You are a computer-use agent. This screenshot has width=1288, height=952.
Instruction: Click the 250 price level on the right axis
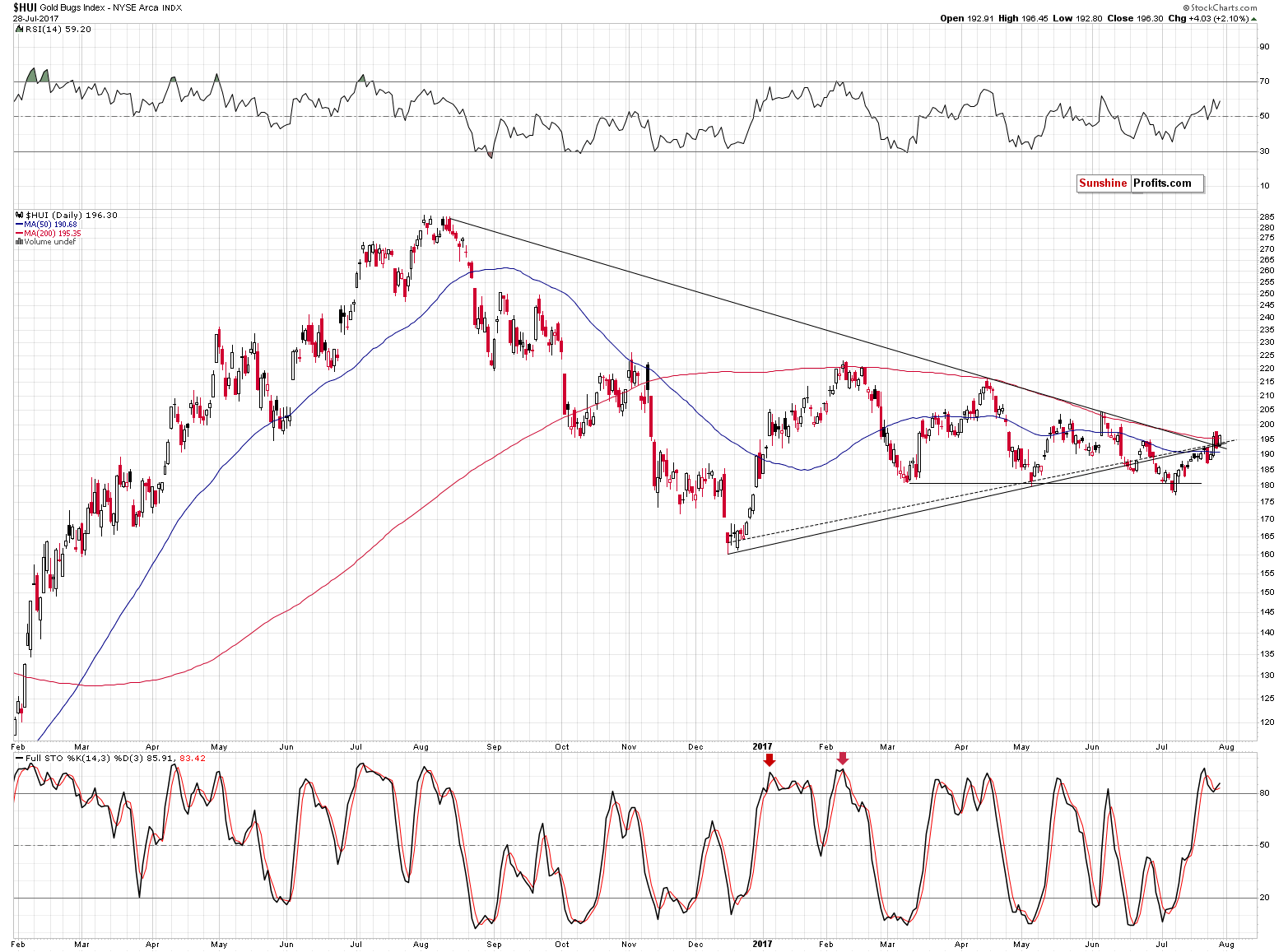pos(1267,294)
